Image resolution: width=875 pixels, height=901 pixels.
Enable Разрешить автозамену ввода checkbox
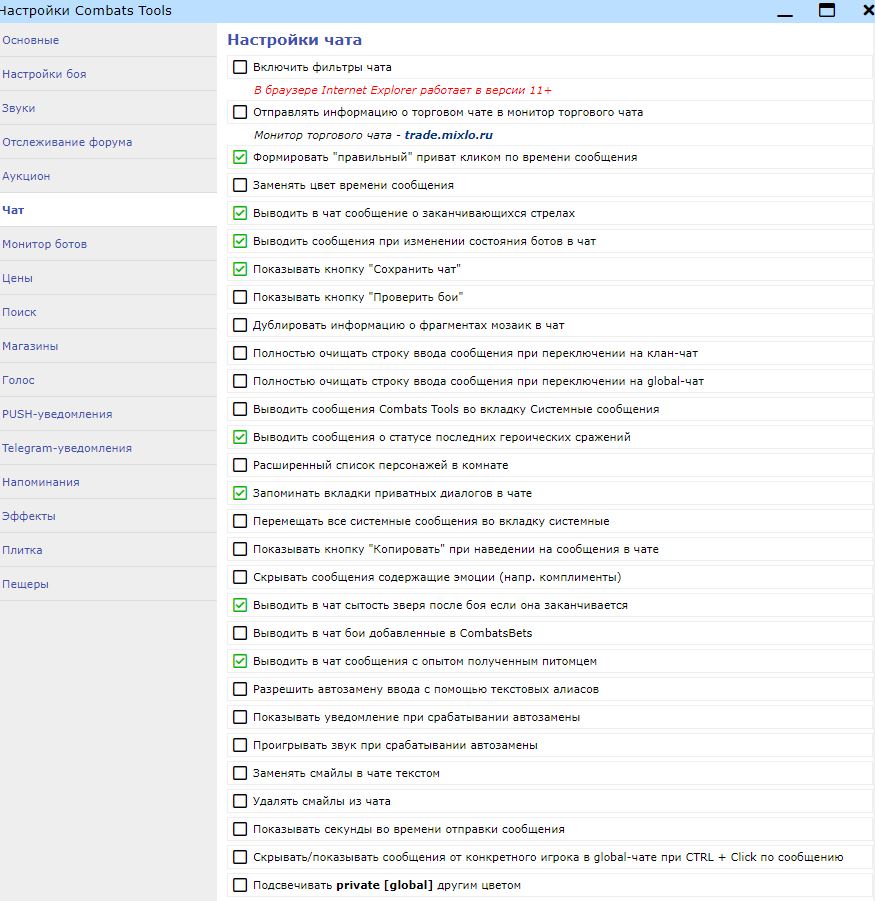click(x=240, y=689)
